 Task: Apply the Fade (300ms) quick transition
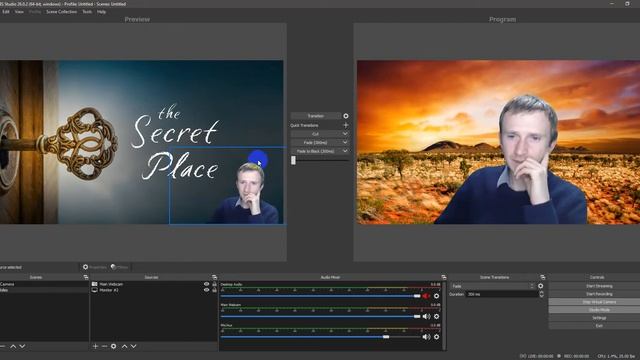click(316, 142)
